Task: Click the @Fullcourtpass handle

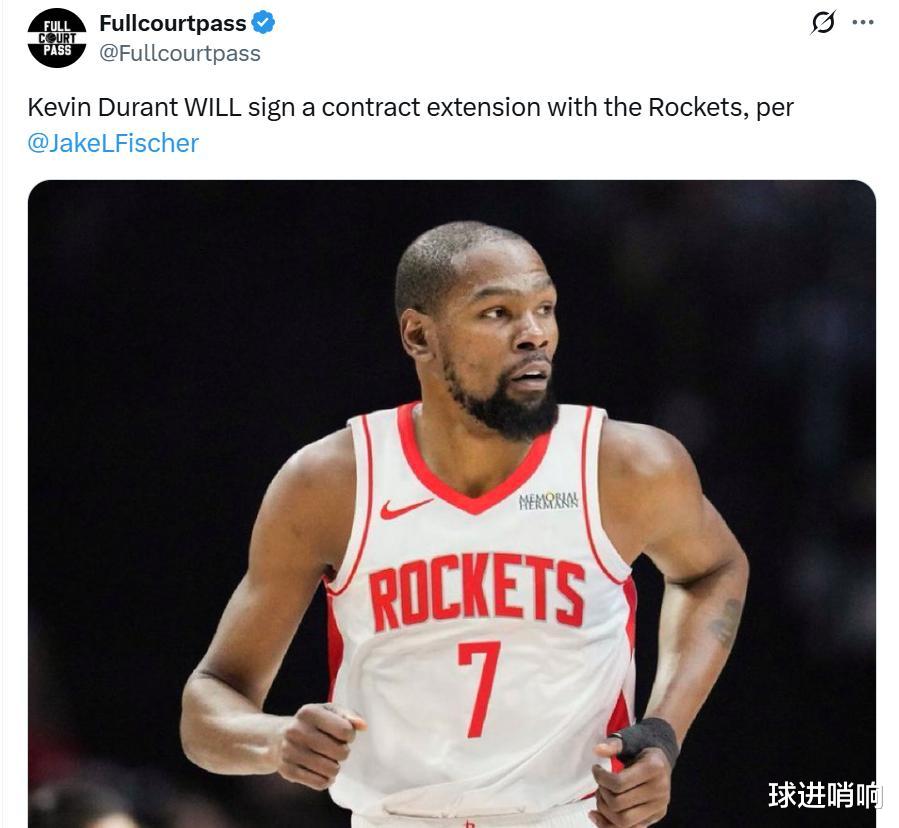Action: pyautogui.click(x=180, y=53)
